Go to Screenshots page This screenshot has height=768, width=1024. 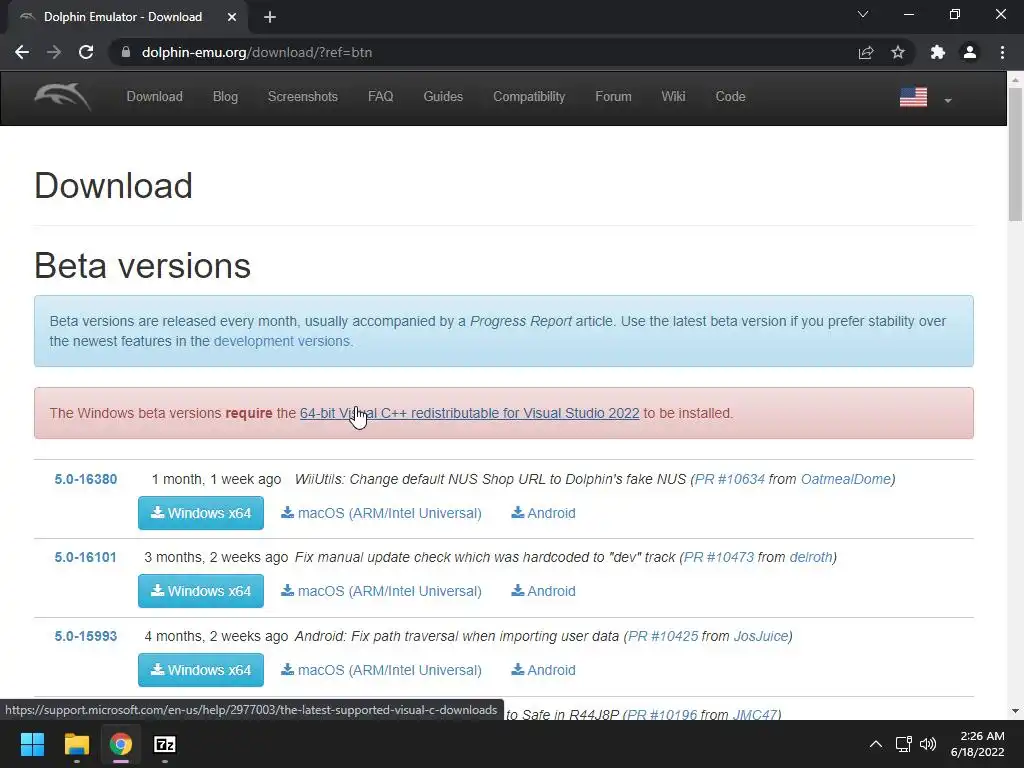302,97
